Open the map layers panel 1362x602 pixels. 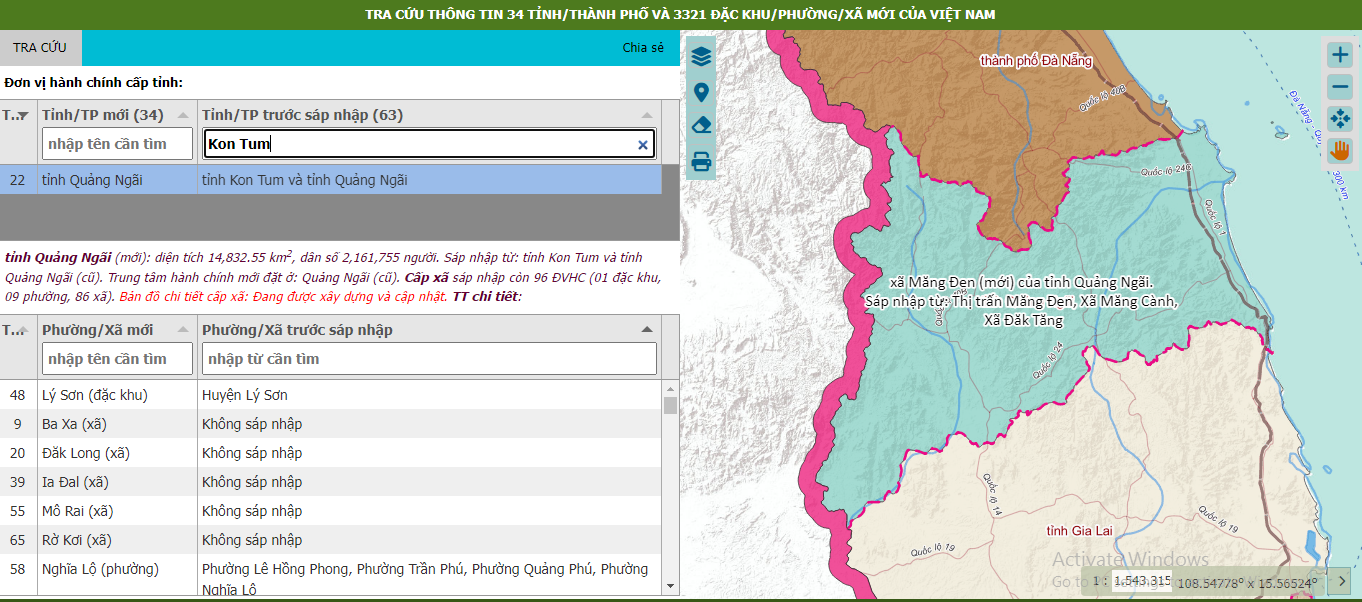(701, 57)
